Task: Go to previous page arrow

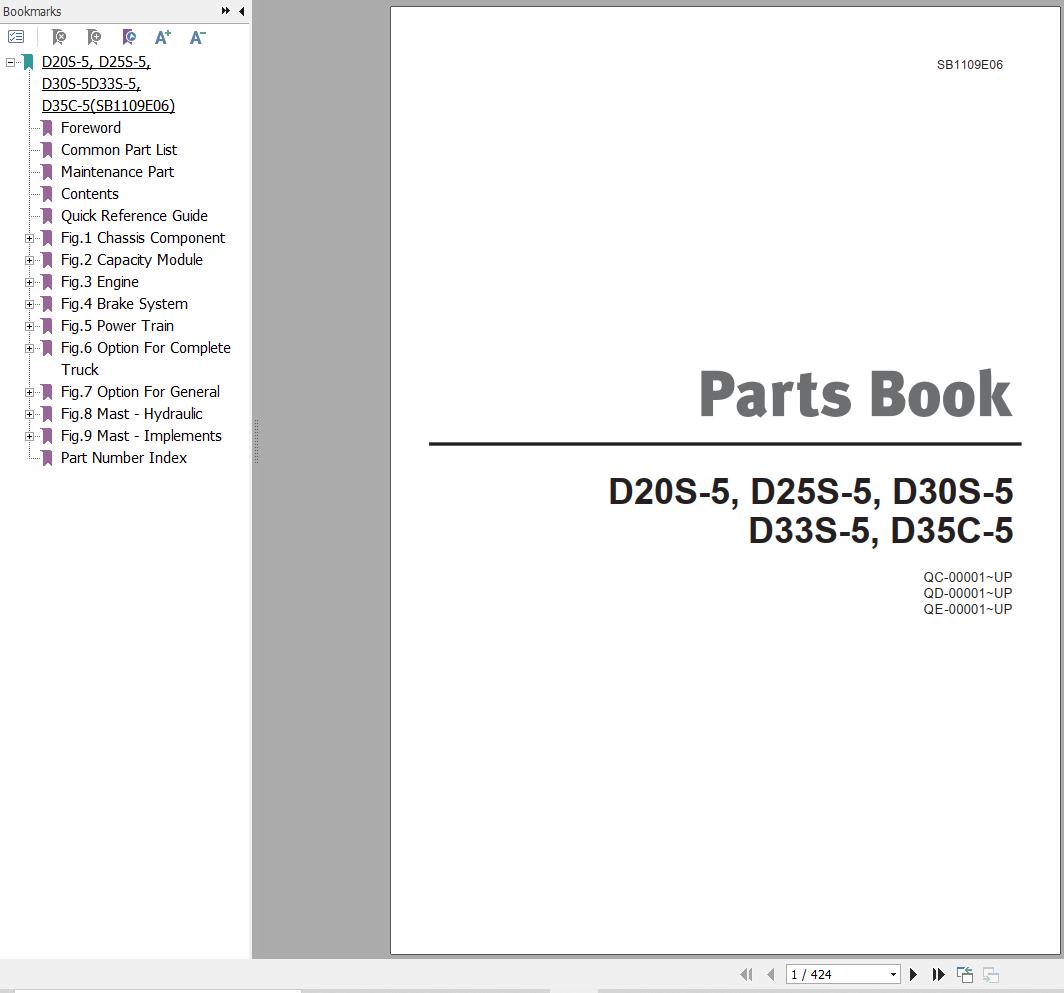Action: click(x=770, y=975)
